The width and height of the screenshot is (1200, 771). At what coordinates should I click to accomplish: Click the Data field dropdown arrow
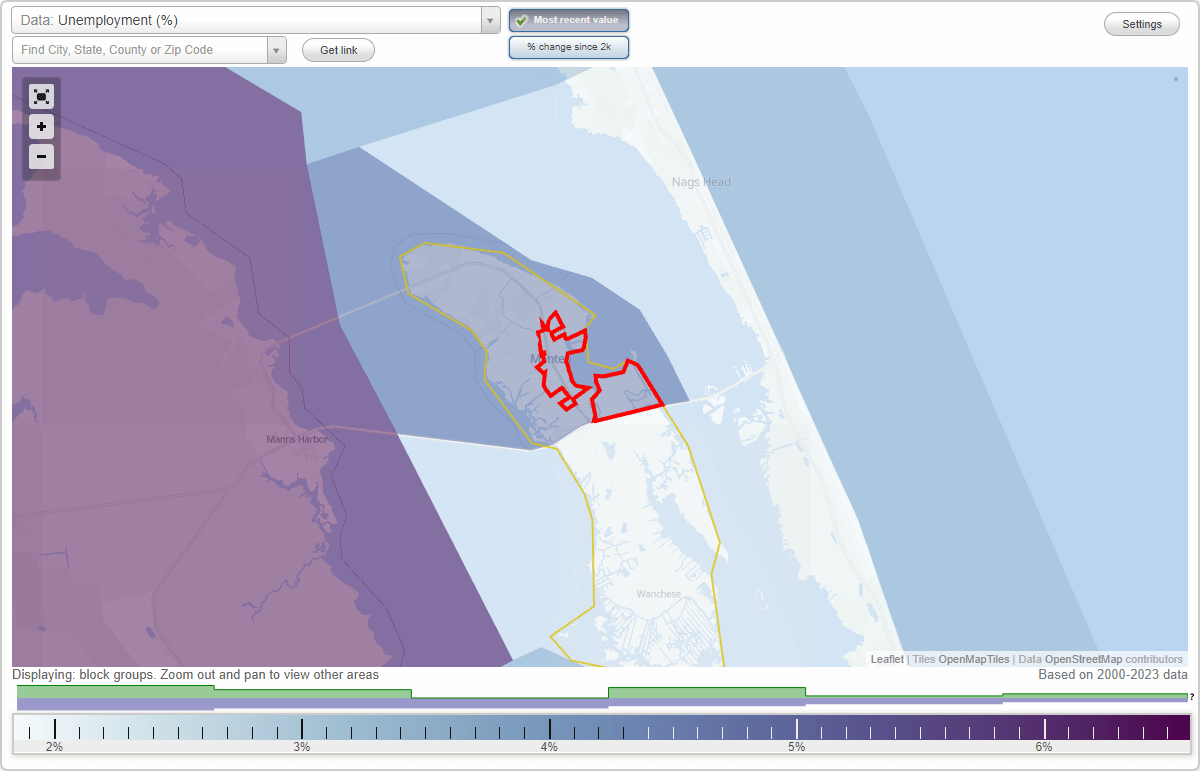click(489, 19)
